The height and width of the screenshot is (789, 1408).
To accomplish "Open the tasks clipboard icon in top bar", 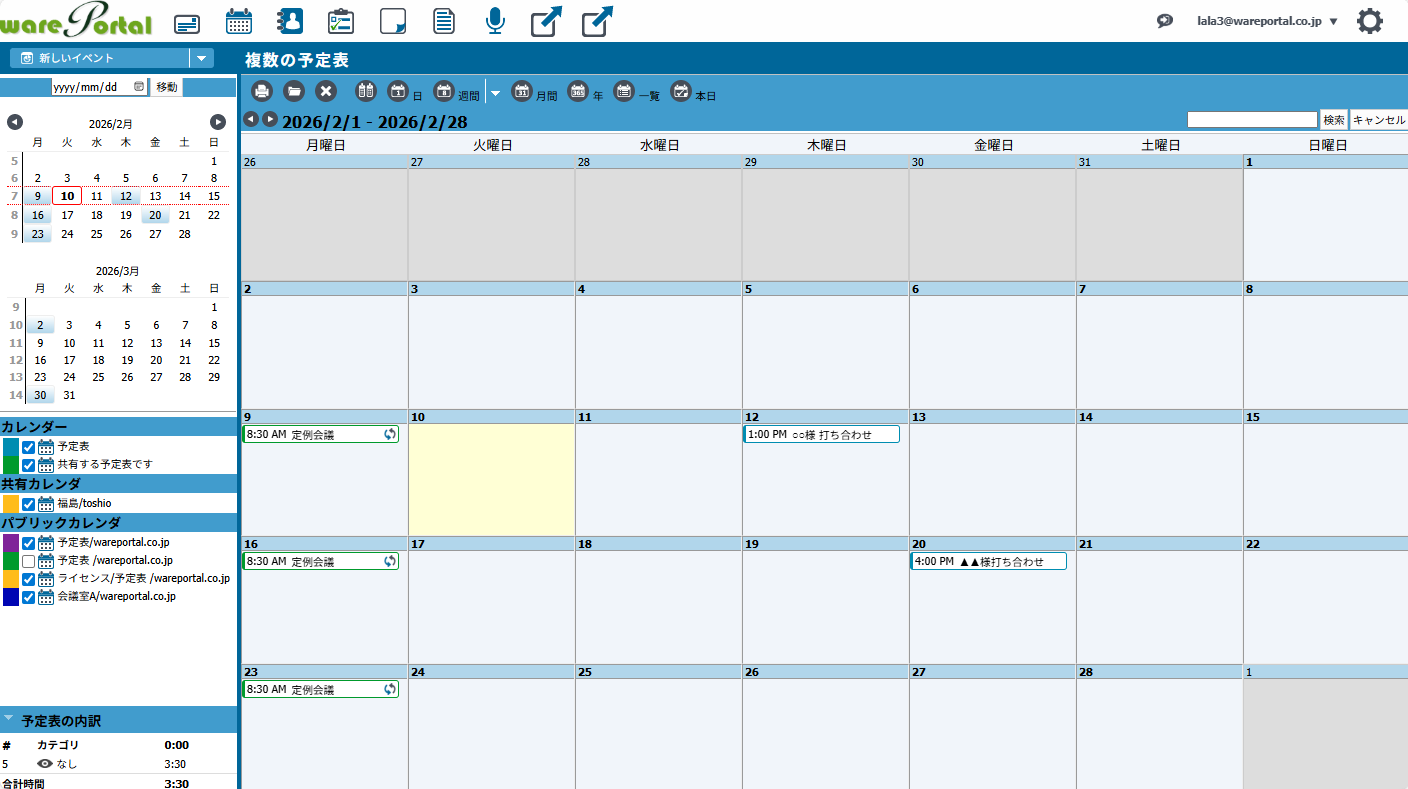I will point(341,21).
